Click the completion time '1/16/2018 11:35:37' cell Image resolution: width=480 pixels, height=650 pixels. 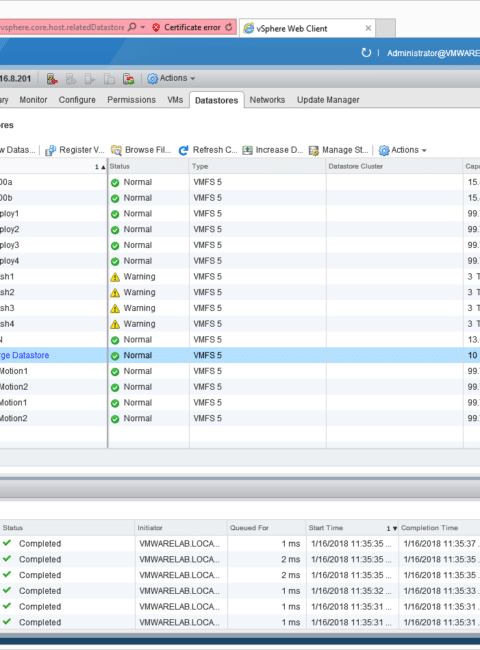439,543
